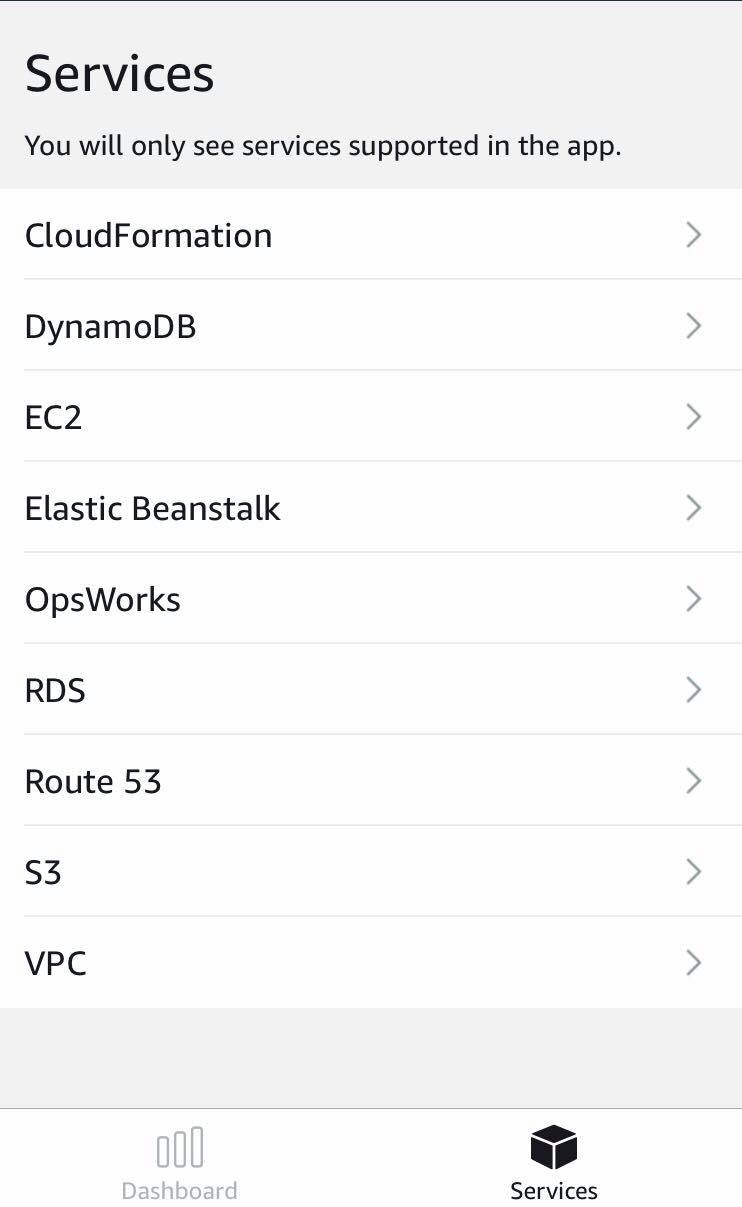Tap the arrow next to Elastic Beanstalk
742x1207 pixels.
693,508
